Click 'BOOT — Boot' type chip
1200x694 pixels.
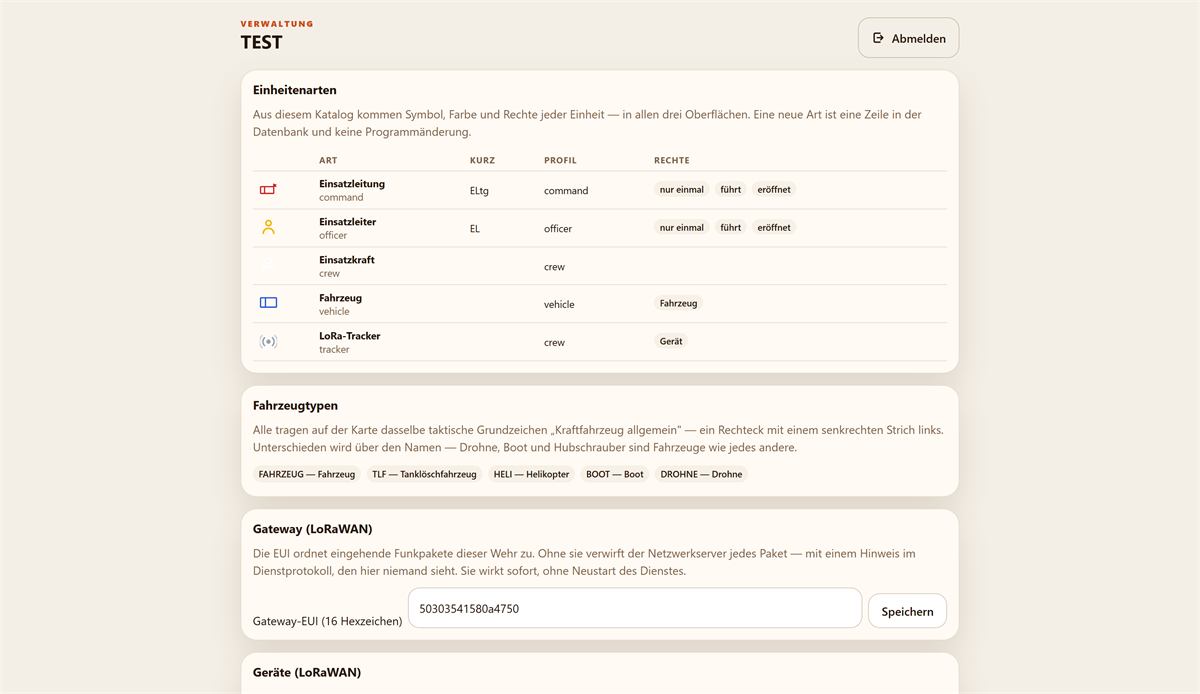coord(615,474)
